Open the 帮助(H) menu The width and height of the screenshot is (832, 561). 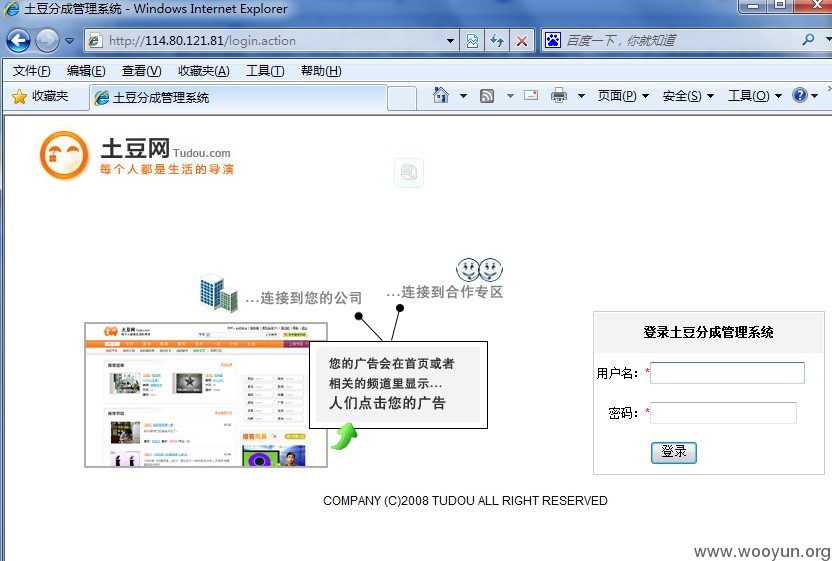click(x=320, y=71)
